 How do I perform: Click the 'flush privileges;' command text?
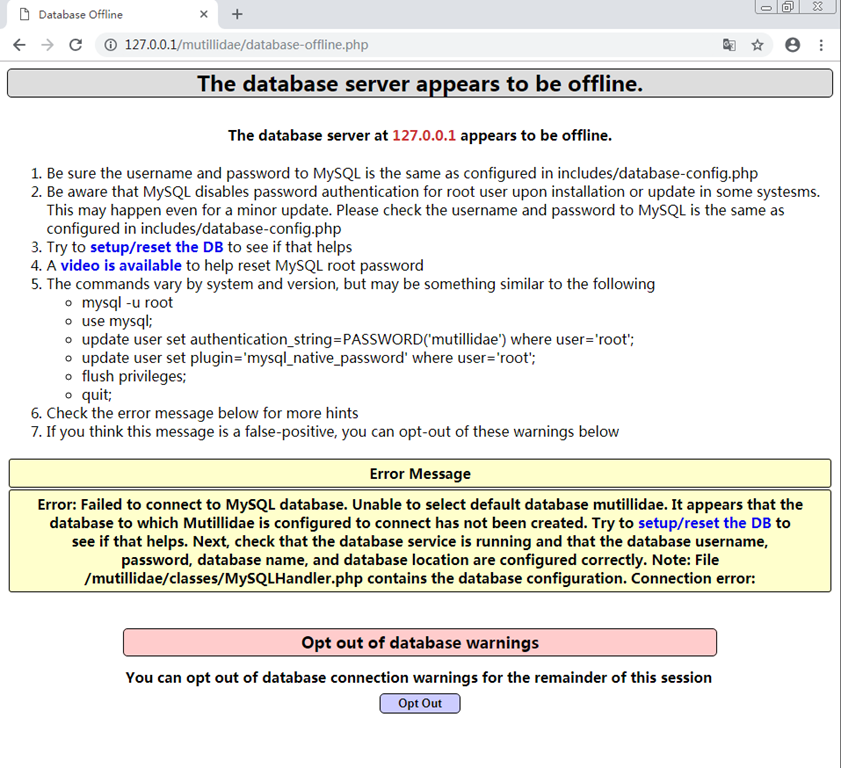click(134, 376)
